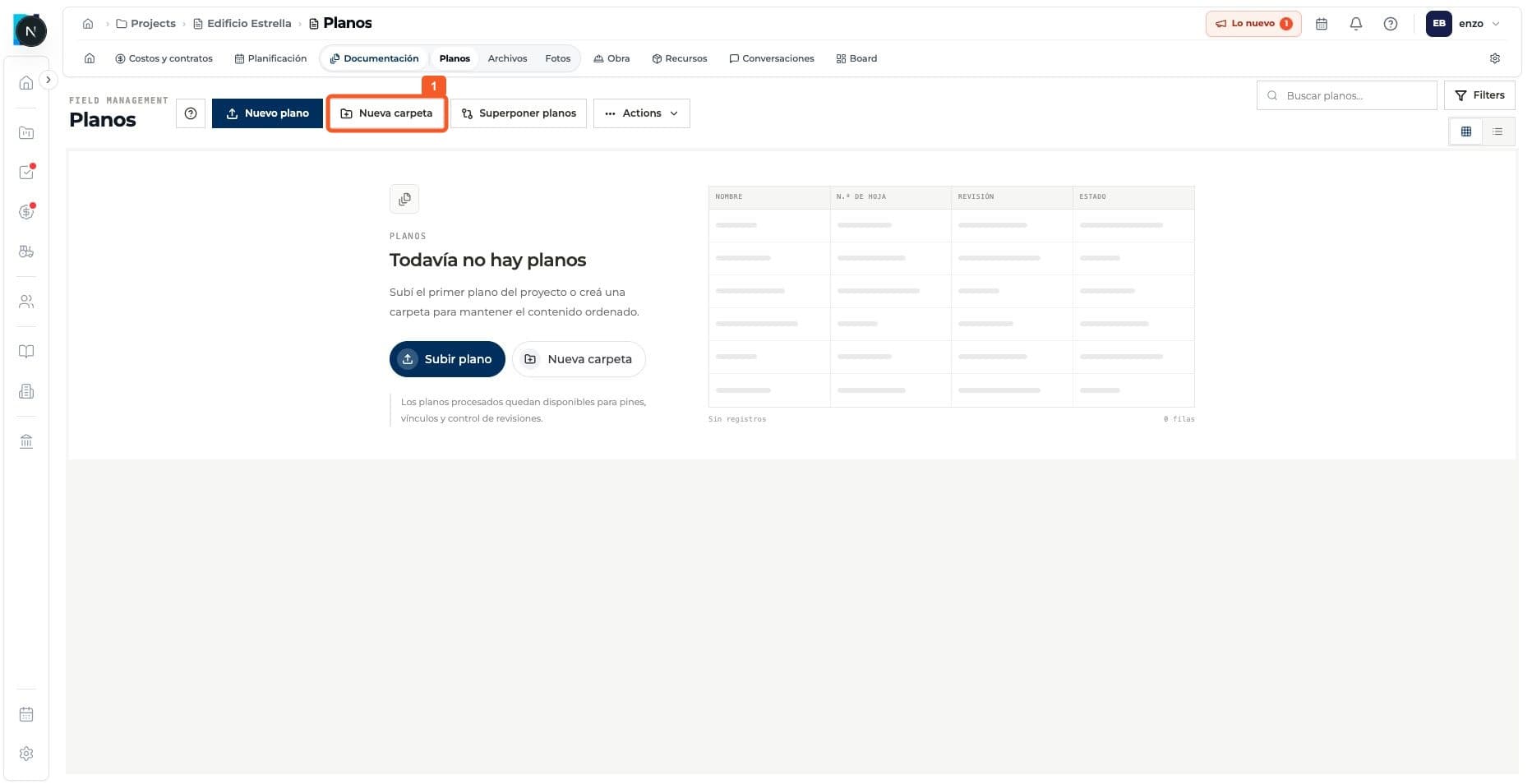Open the sidebar book icon
Image resolution: width=1532 pixels, height=784 pixels.
tap(26, 352)
